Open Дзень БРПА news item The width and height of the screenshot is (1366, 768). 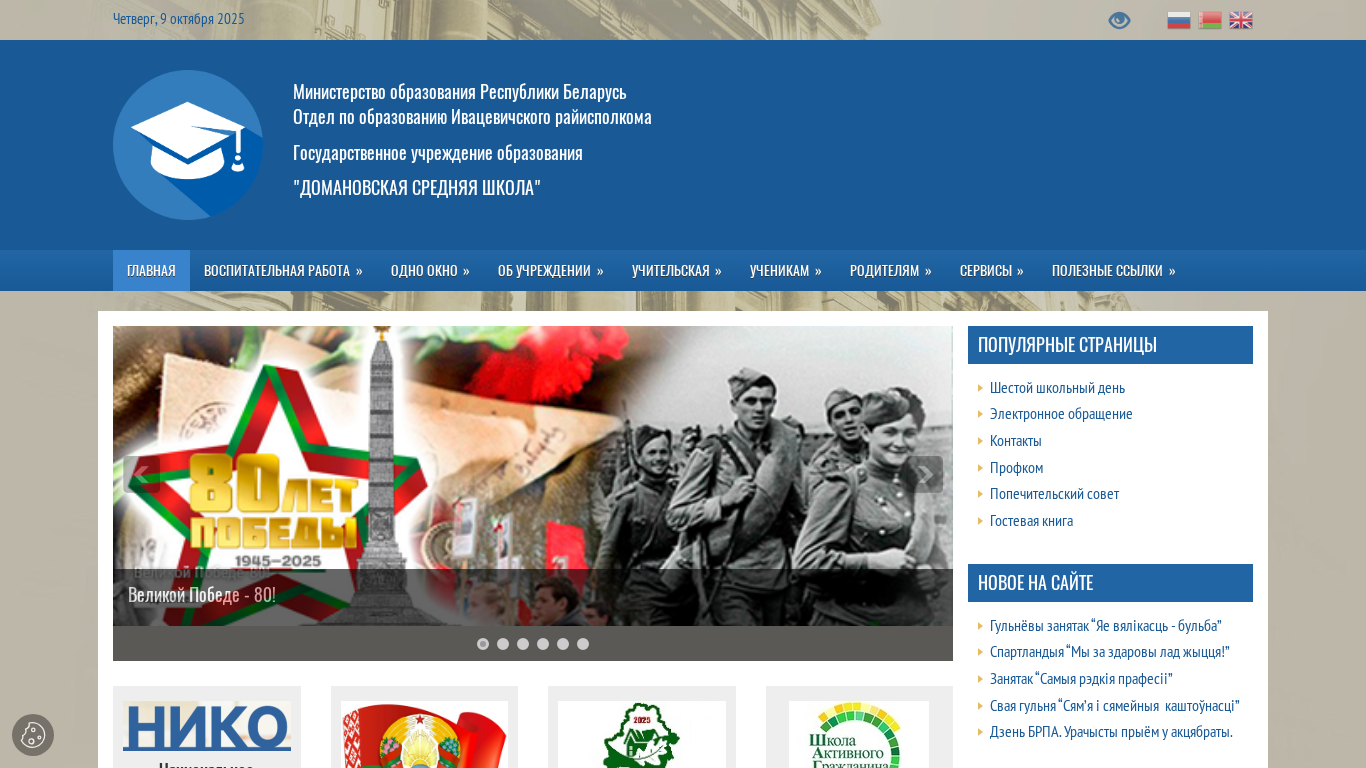[x=1111, y=732]
